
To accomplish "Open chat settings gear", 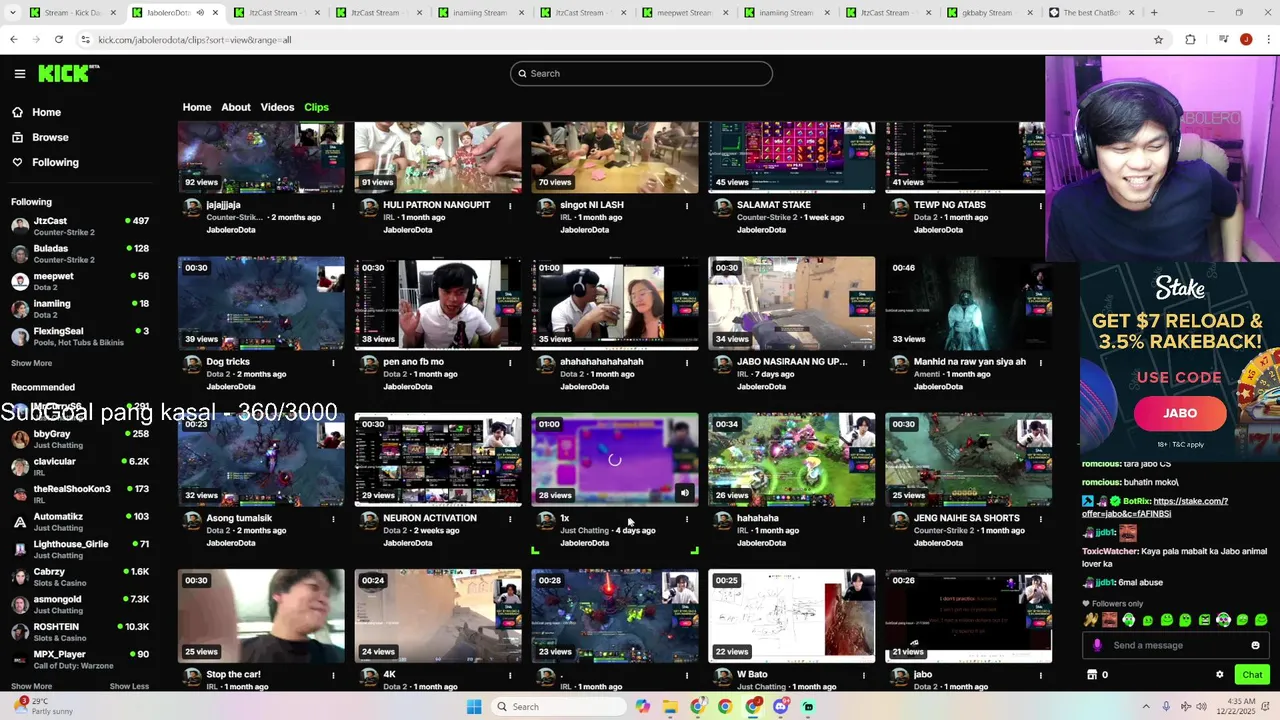I will point(1219,675).
